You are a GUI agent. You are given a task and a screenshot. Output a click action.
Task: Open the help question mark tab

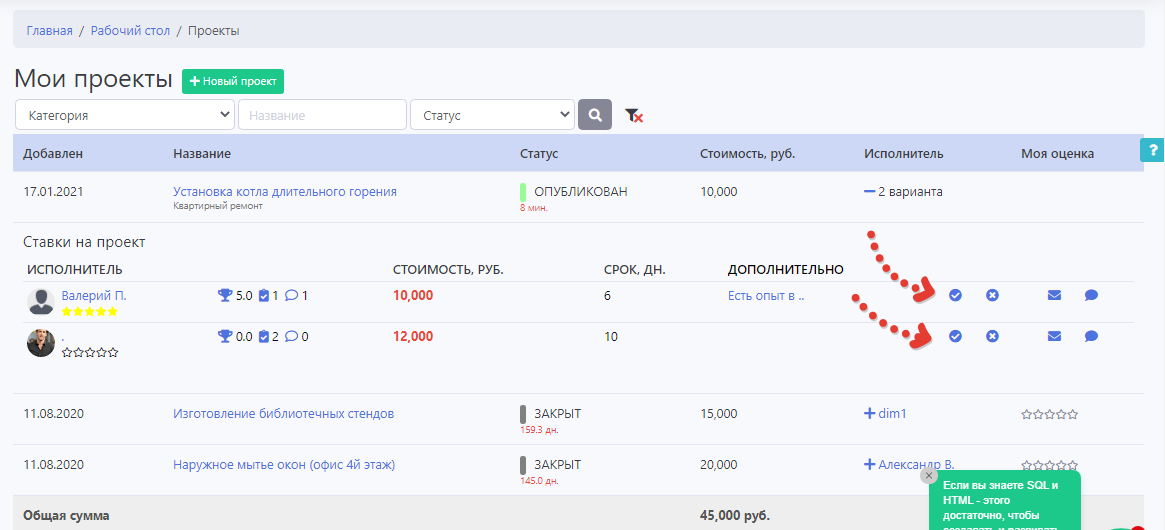tap(1152, 150)
